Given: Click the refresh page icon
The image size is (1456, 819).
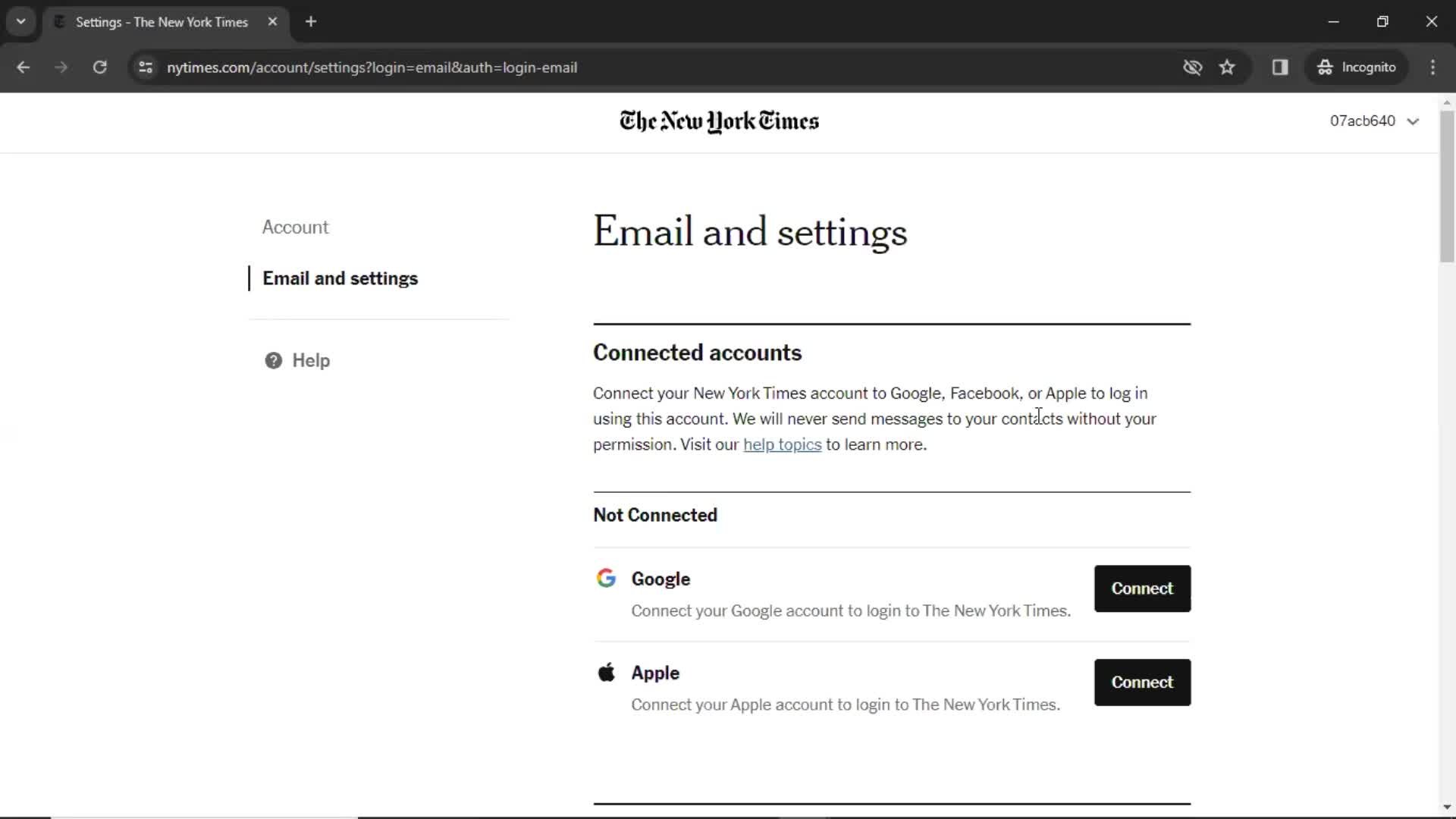Looking at the screenshot, I should click(99, 67).
